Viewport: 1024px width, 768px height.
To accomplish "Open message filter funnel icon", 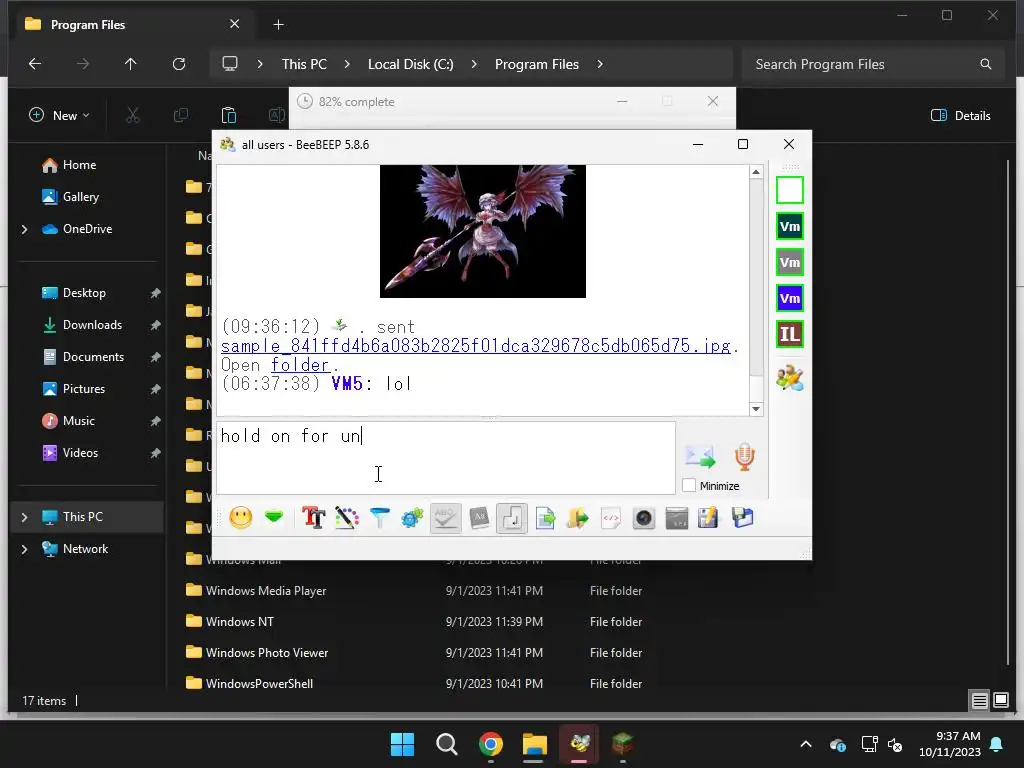I will coord(379,519).
